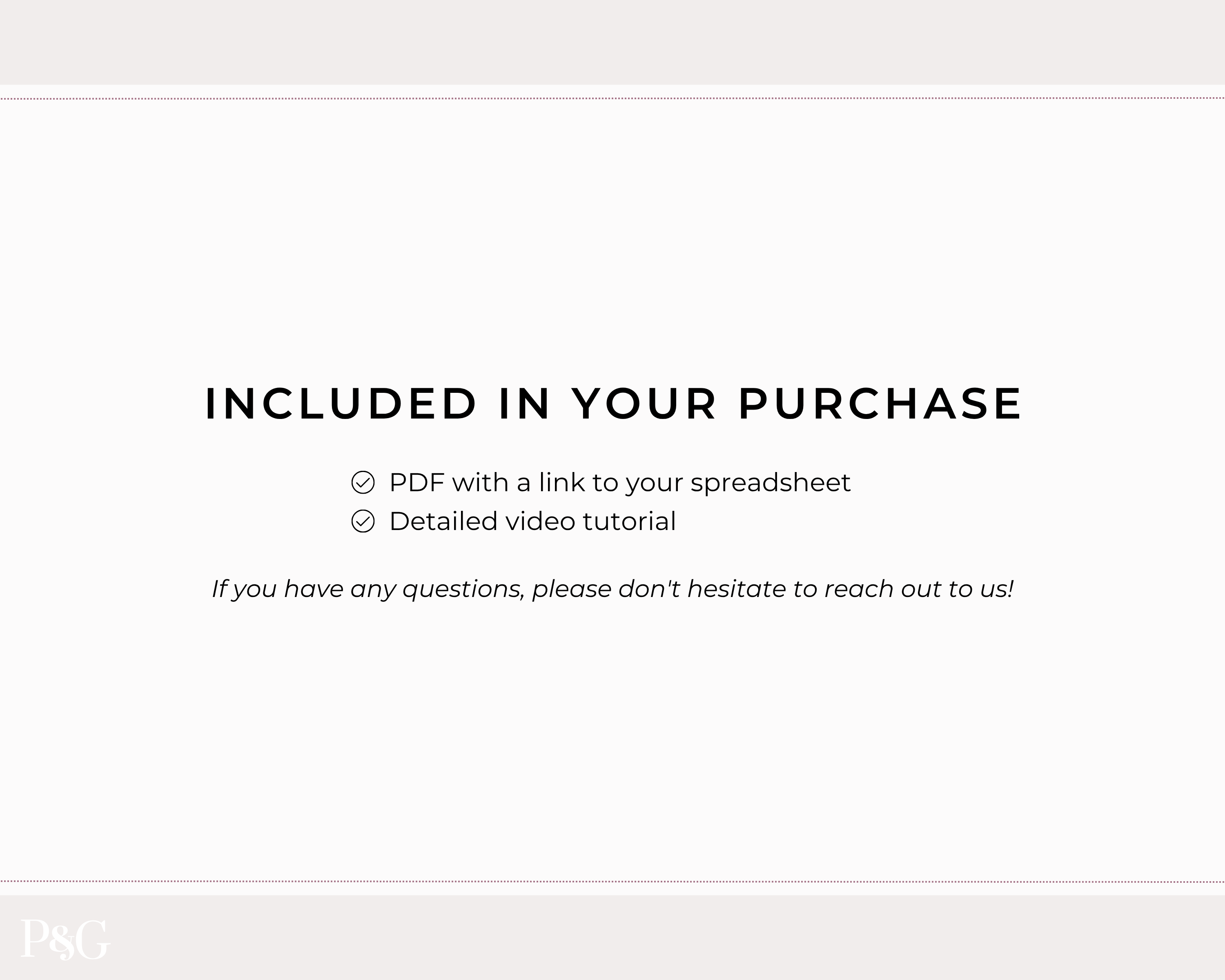Image resolution: width=1225 pixels, height=980 pixels.
Task: Click the letter G in the footer logo
Action: [x=92, y=940]
